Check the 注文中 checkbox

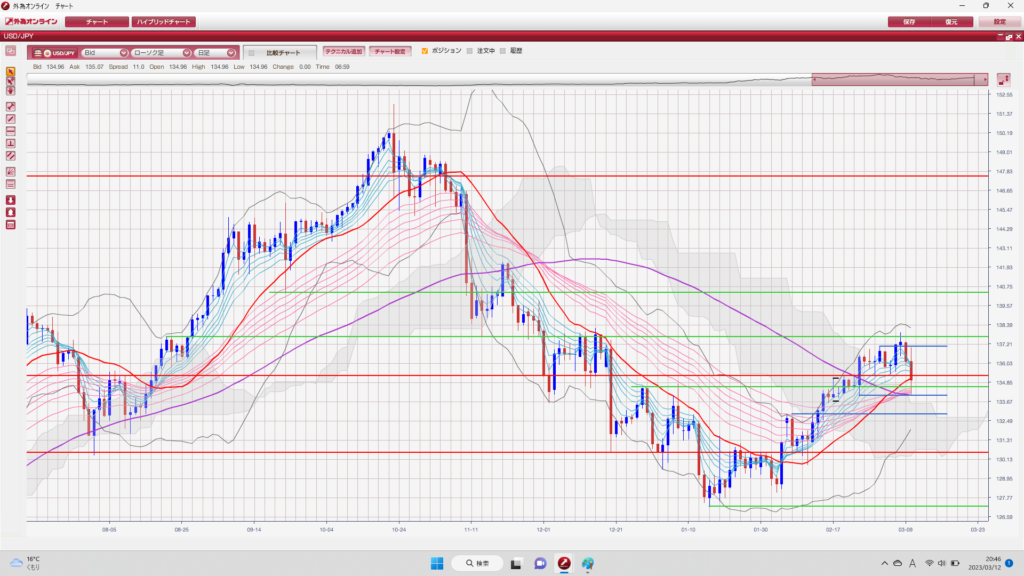click(470, 51)
